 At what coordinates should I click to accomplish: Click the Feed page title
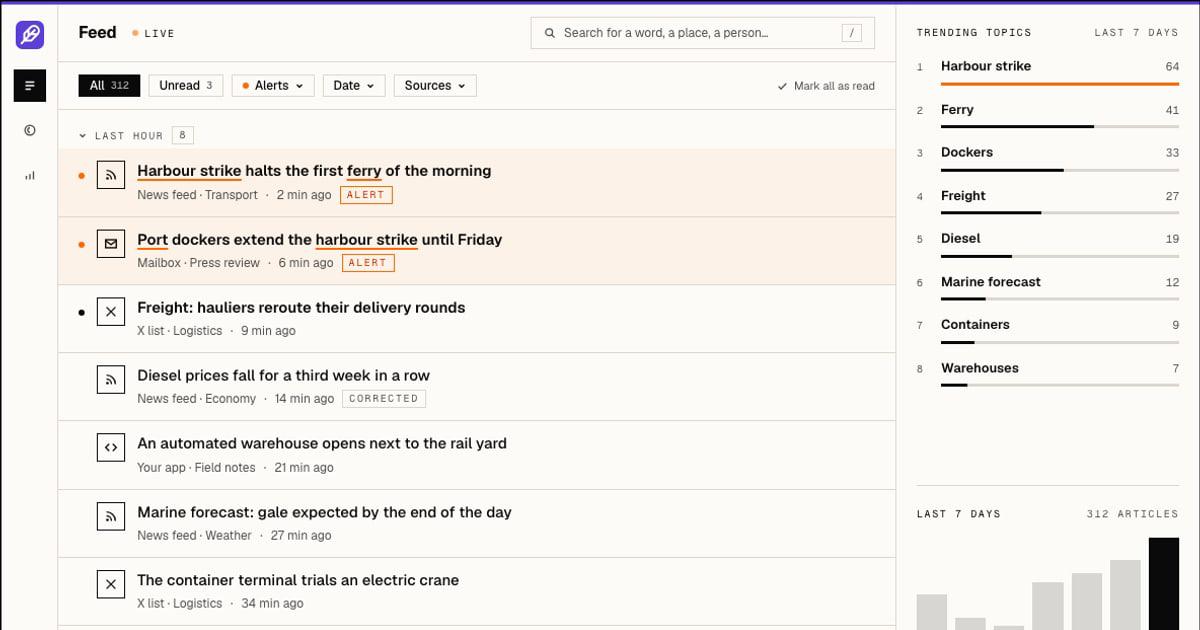97,32
